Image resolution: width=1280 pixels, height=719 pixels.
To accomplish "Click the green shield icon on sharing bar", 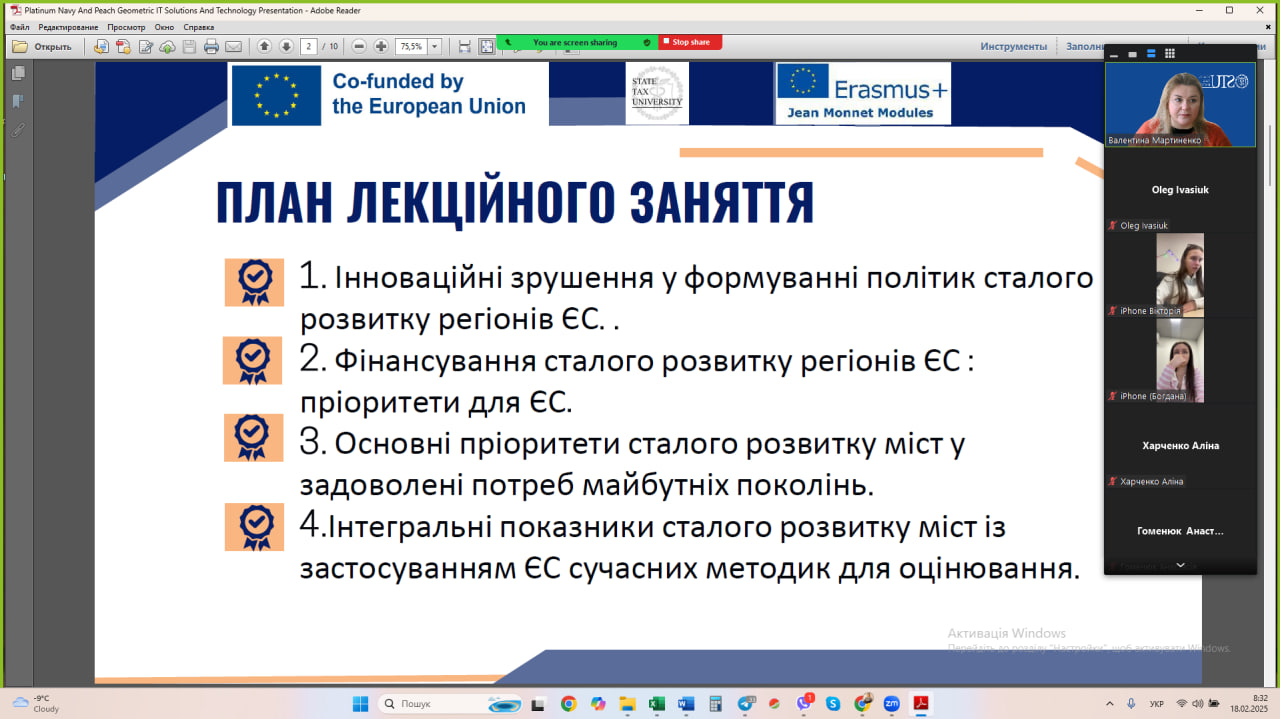I will [x=647, y=42].
